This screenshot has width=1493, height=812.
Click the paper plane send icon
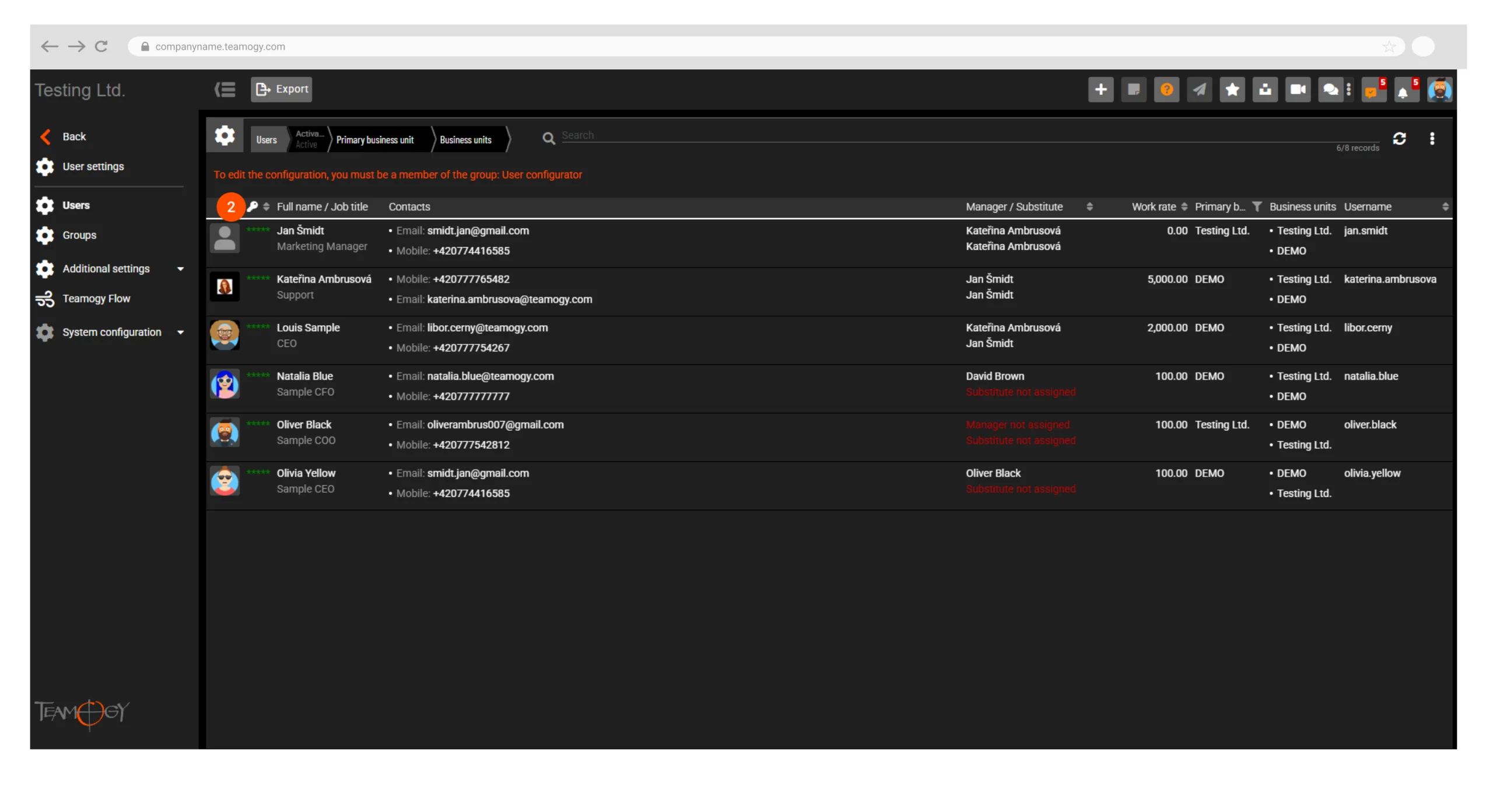coord(1198,90)
